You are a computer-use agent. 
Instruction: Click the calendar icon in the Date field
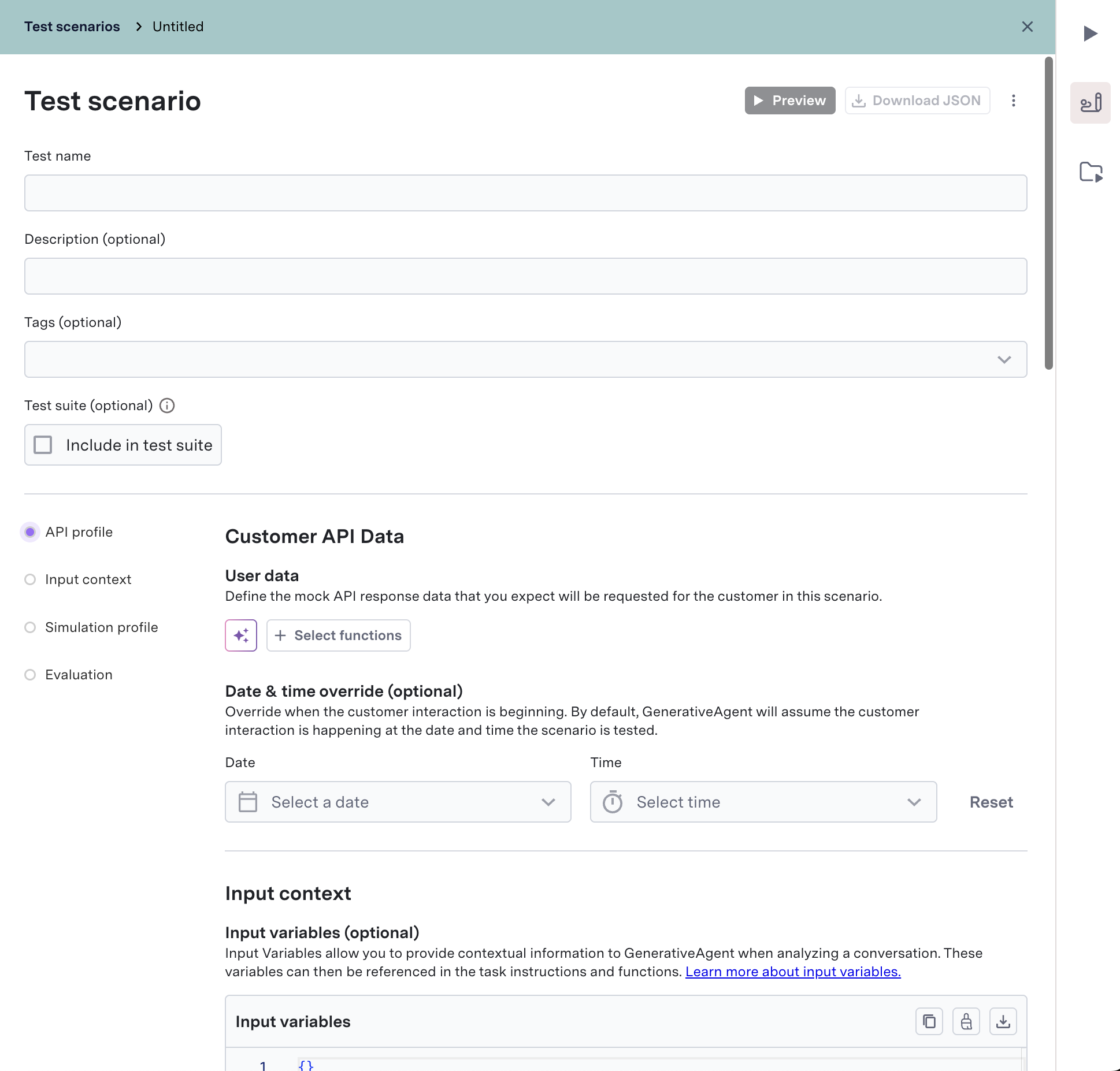pyautogui.click(x=248, y=802)
